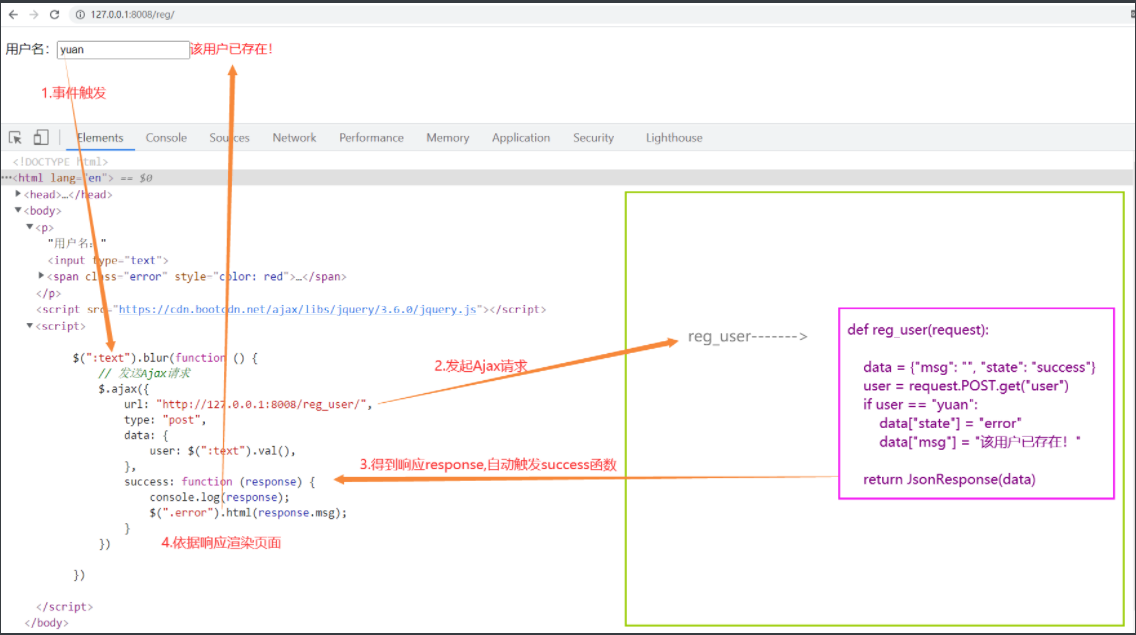This screenshot has height=635, width=1136.
Task: Click the return JsonResponse(data) line
Action: click(949, 479)
